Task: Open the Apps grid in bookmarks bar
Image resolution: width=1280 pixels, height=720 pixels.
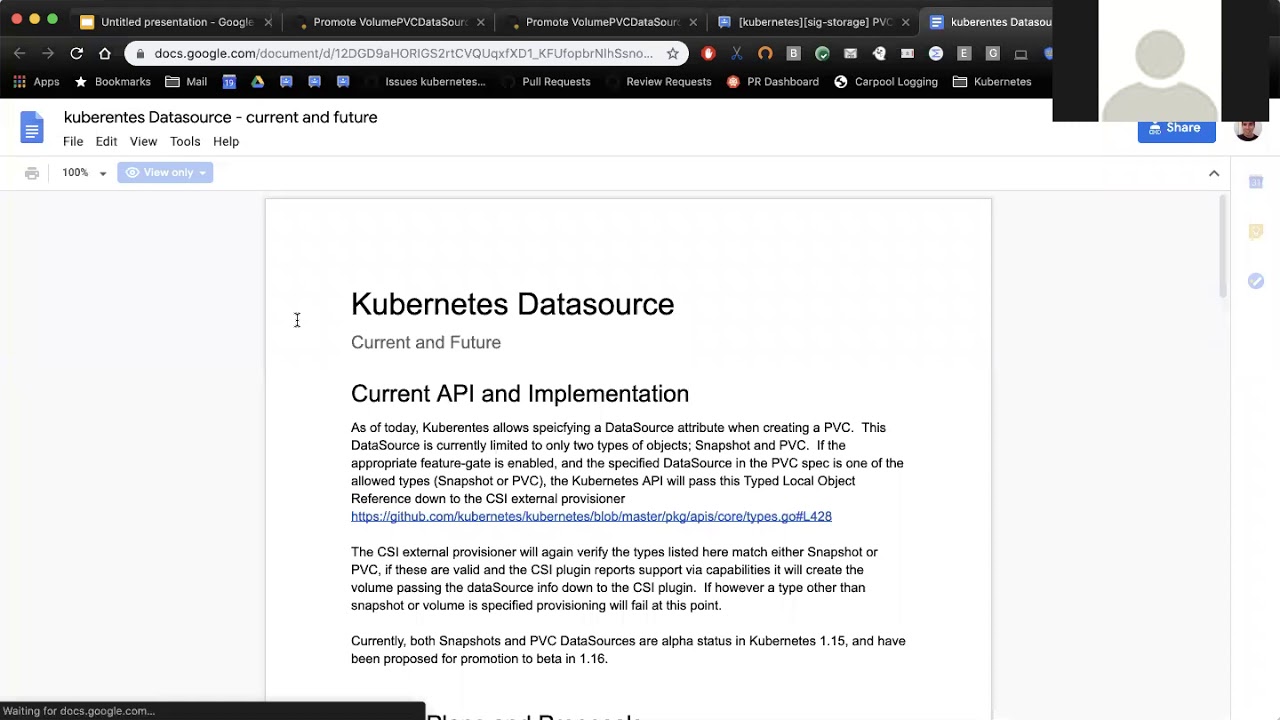Action: [x=36, y=82]
